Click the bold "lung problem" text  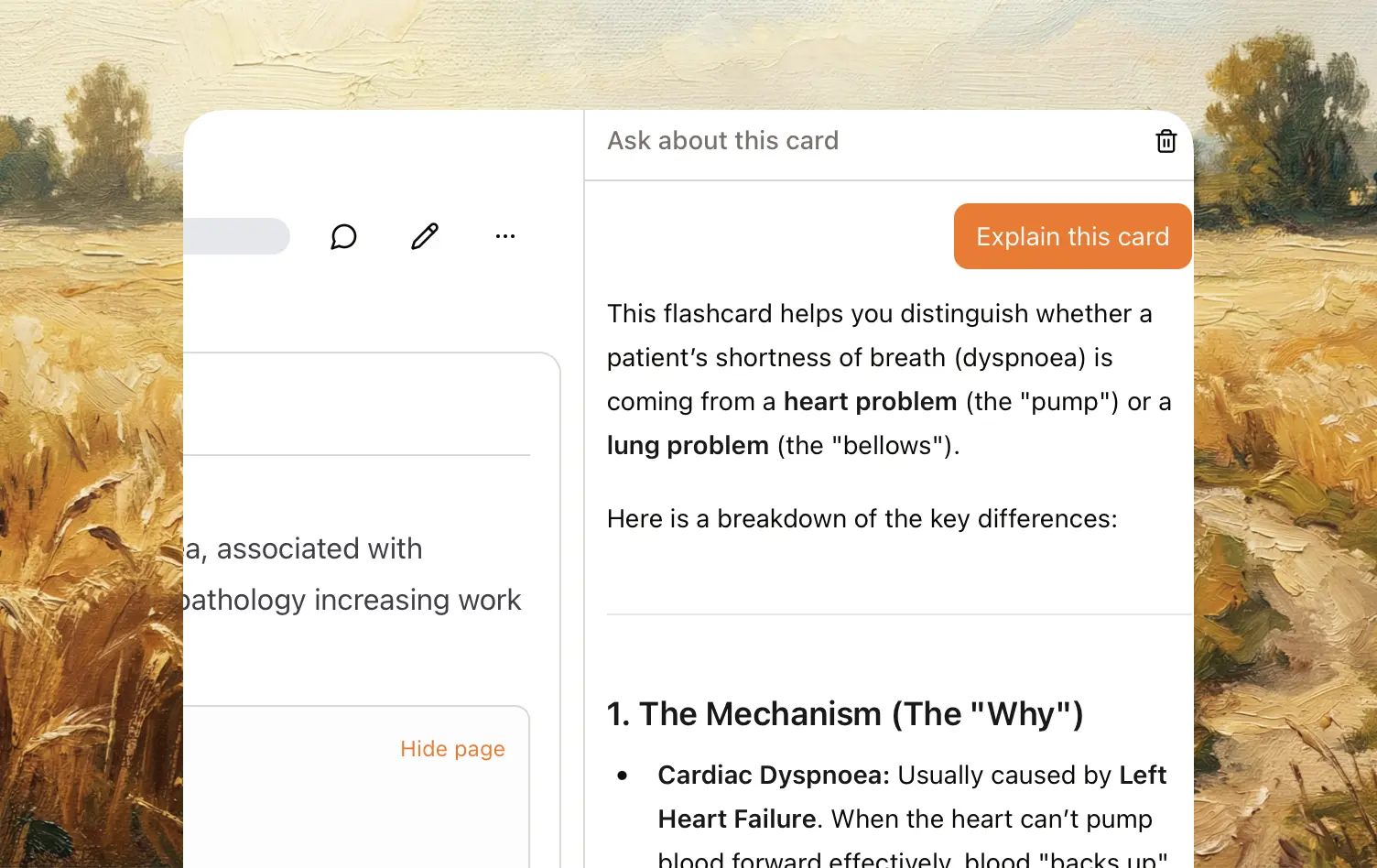click(688, 446)
